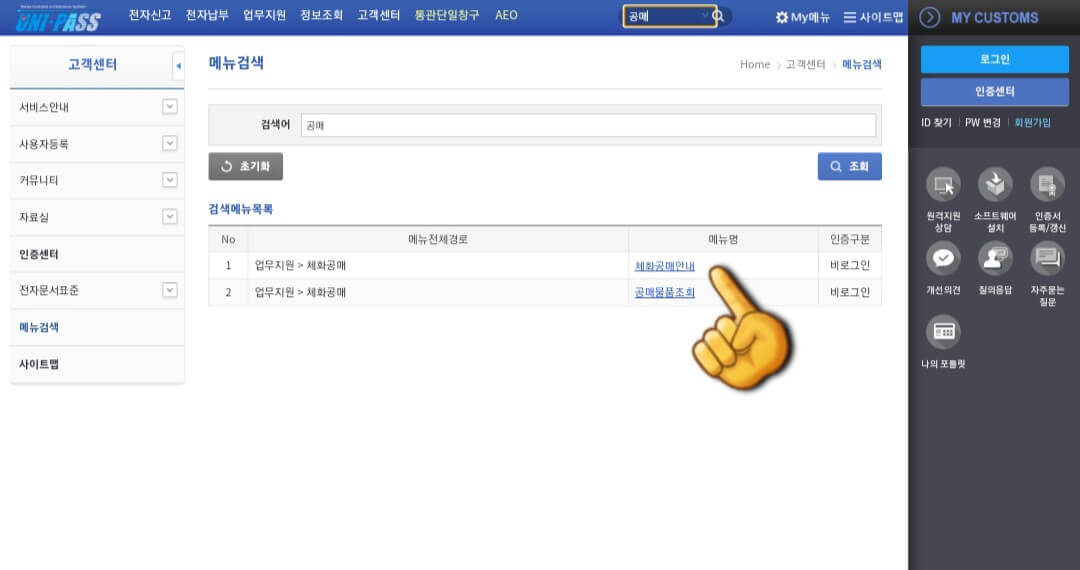The height and width of the screenshot is (570, 1080).
Task: Open the 전자신고 top menu
Action: tap(149, 15)
